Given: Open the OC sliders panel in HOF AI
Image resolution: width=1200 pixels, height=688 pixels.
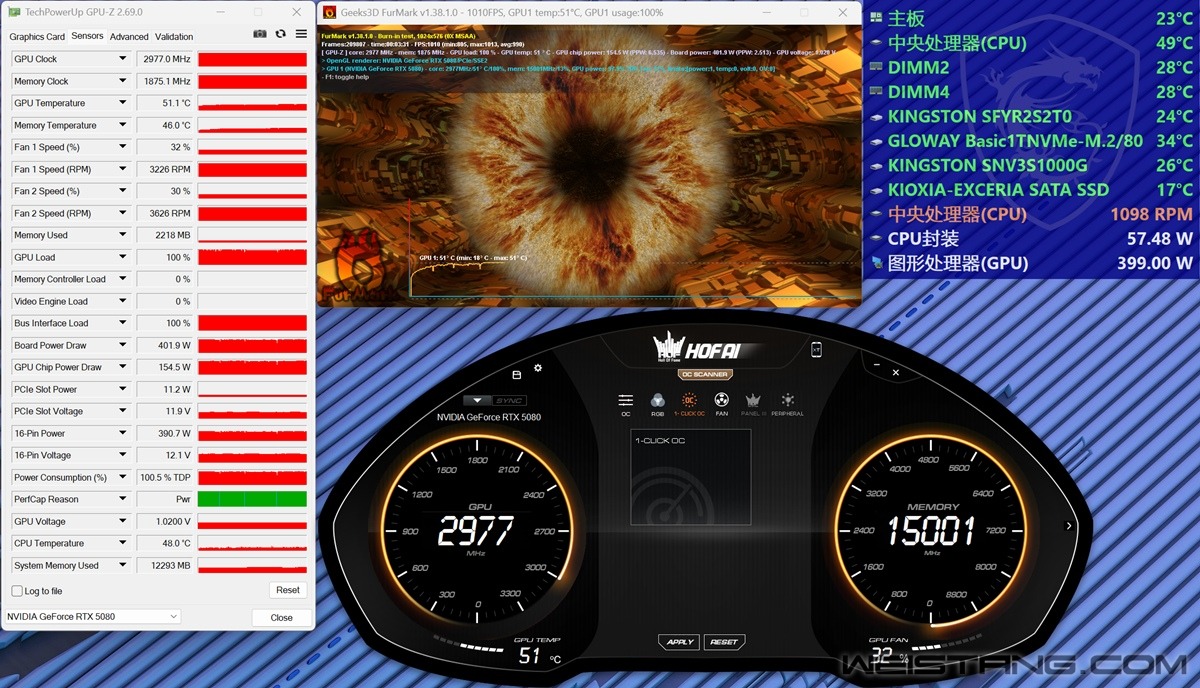Looking at the screenshot, I should click(626, 402).
